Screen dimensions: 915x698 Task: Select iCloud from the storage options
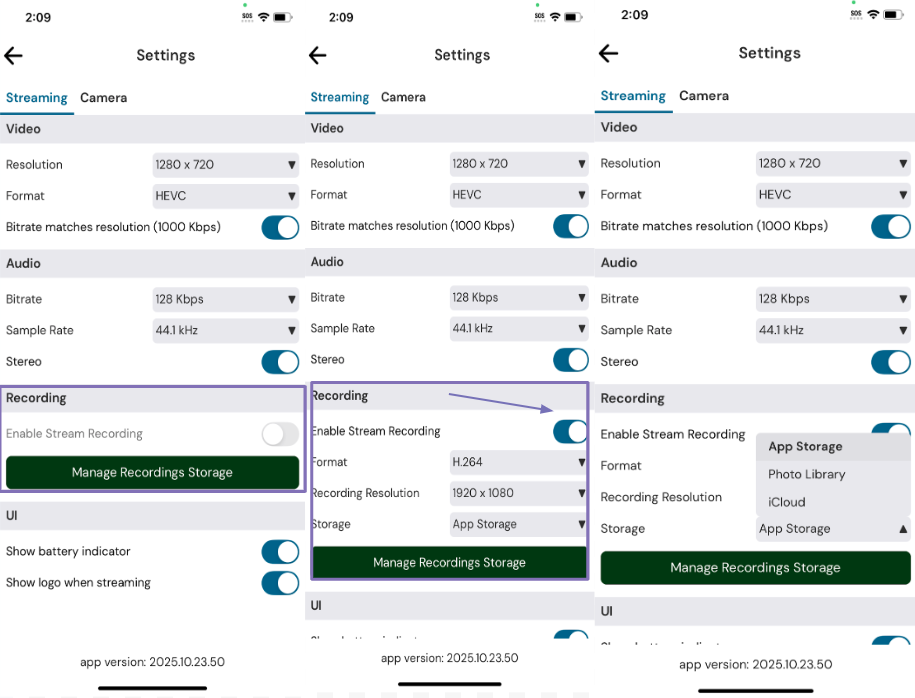pyautogui.click(x=787, y=502)
